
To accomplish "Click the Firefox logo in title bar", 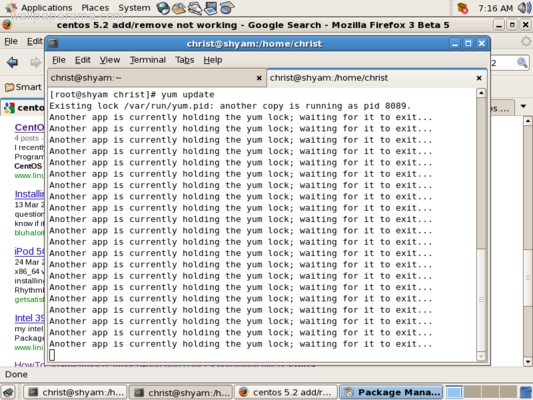I will 7,25.
